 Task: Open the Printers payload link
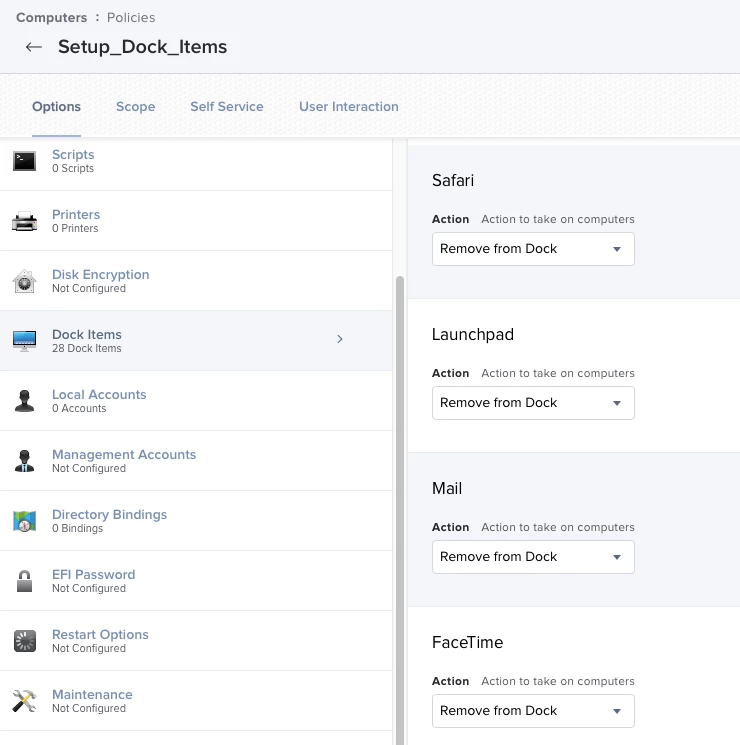tap(76, 214)
